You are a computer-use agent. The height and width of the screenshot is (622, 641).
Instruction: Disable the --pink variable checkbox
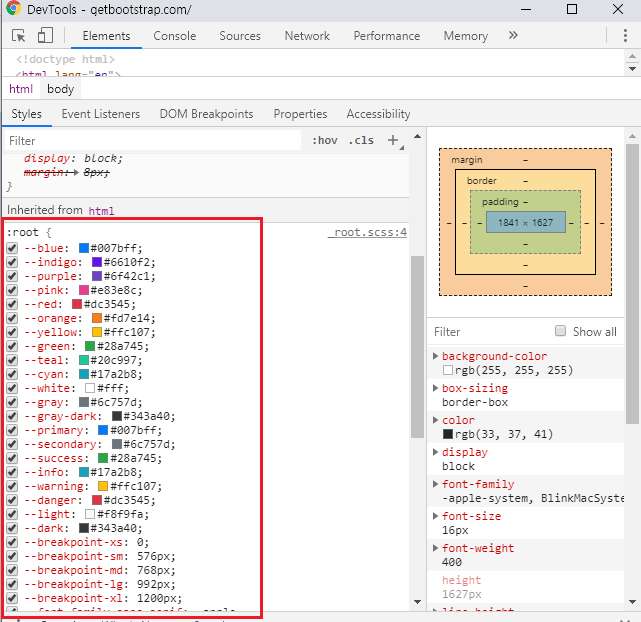[12, 290]
